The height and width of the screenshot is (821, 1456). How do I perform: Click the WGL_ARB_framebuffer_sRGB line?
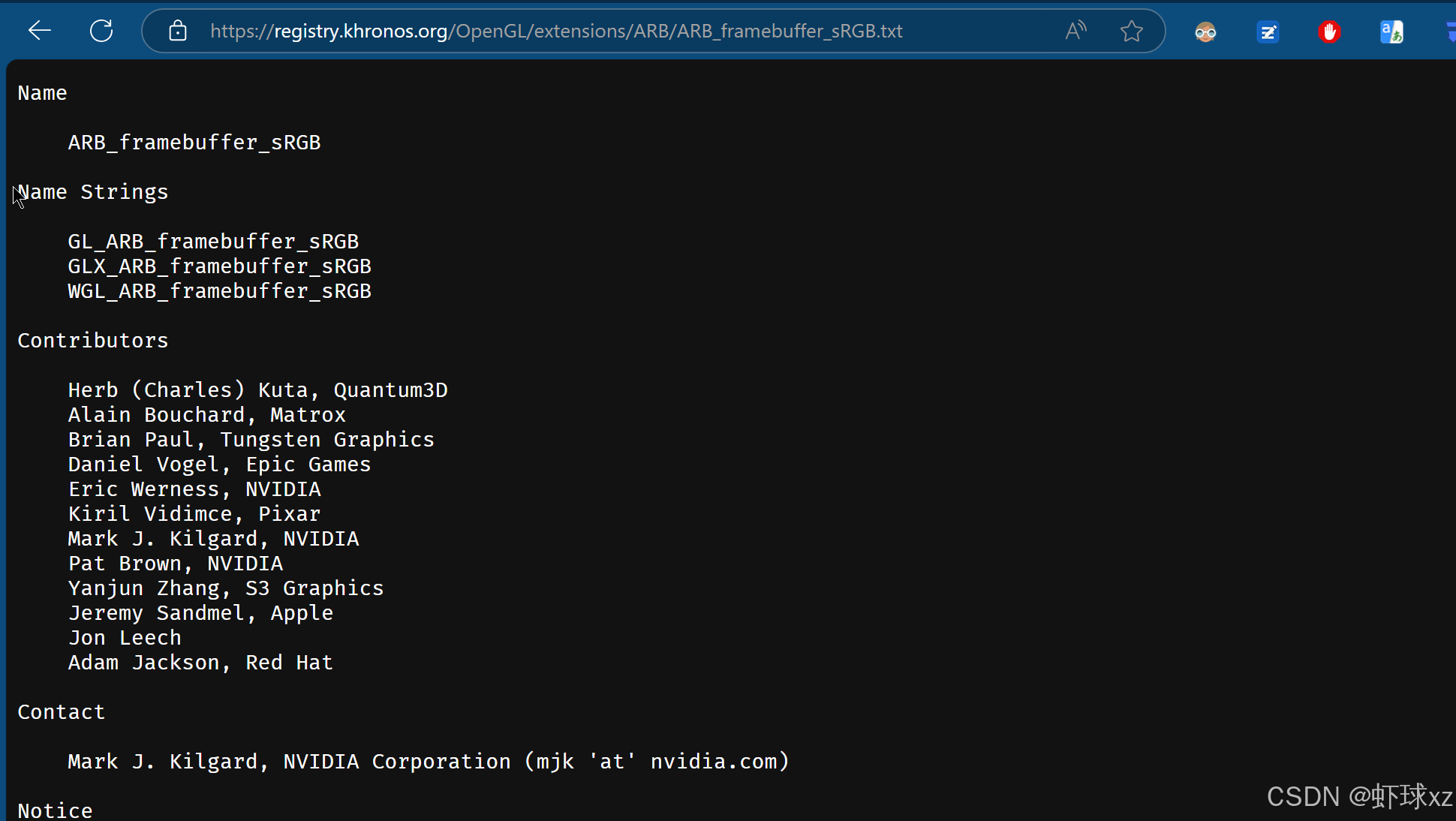(219, 291)
